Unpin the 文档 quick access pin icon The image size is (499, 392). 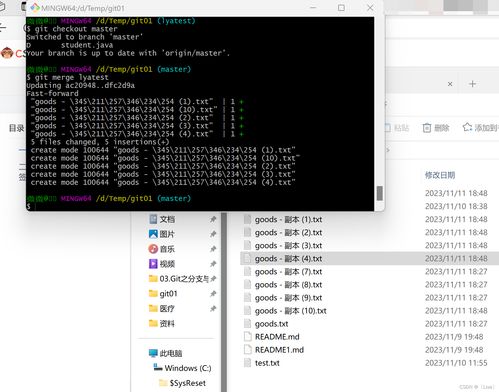pyautogui.click(x=213, y=219)
